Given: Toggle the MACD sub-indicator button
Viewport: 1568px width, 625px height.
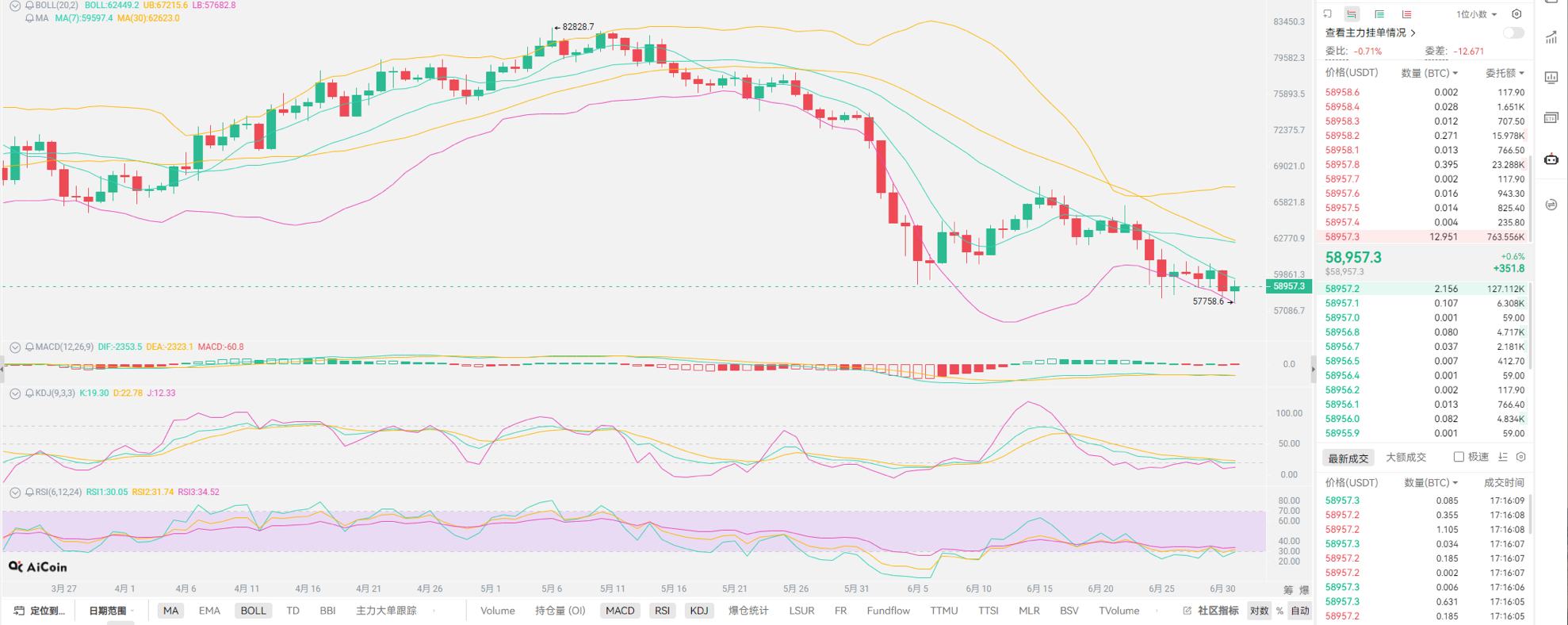Looking at the screenshot, I should [620, 611].
